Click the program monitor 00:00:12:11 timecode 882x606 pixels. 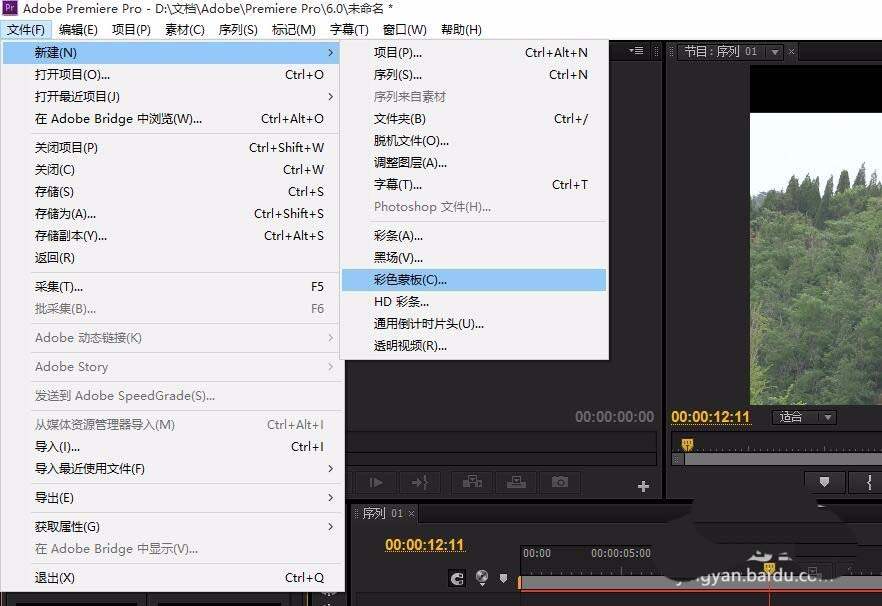pyautogui.click(x=710, y=417)
